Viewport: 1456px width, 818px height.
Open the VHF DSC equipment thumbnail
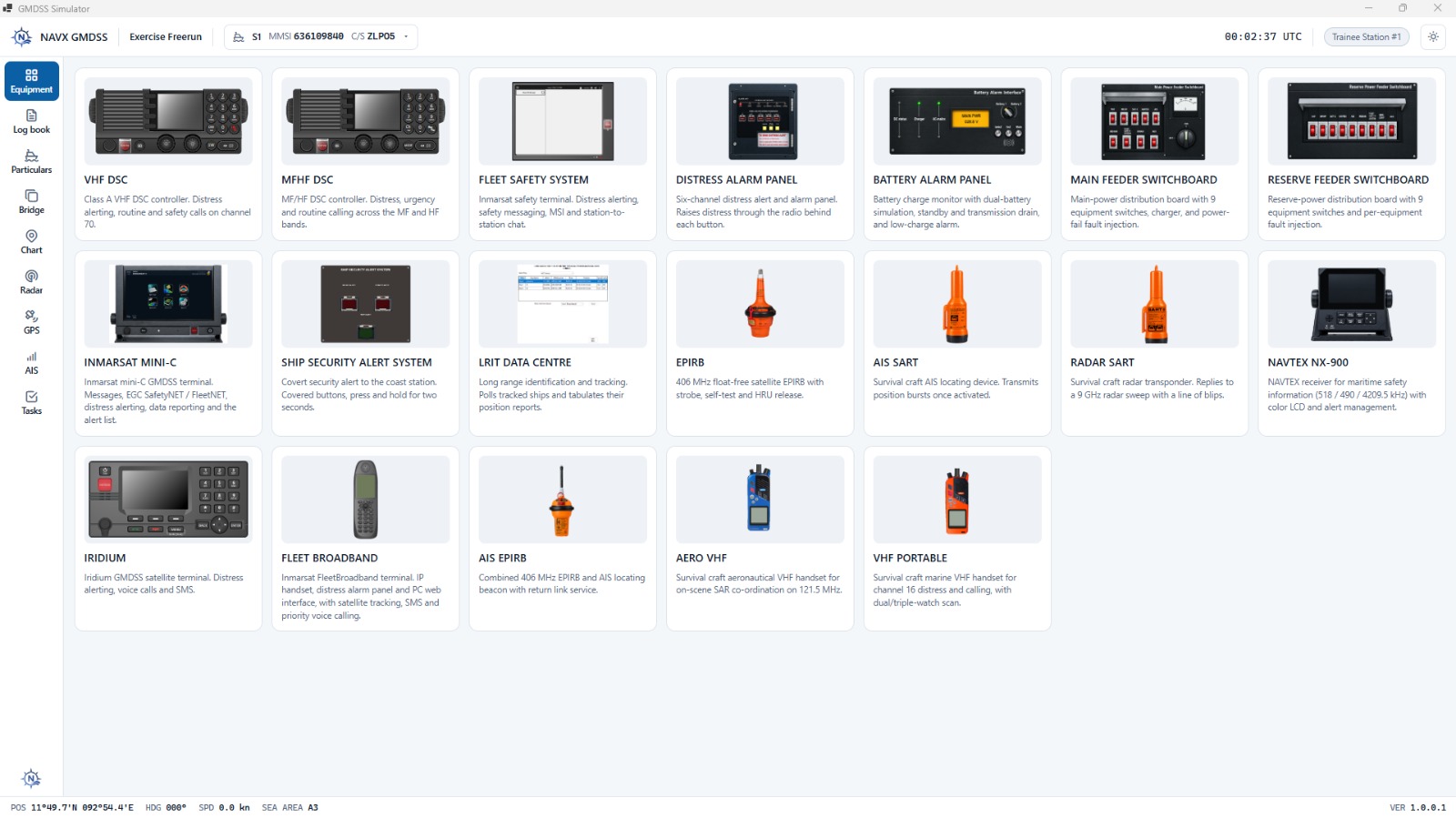coord(168,121)
